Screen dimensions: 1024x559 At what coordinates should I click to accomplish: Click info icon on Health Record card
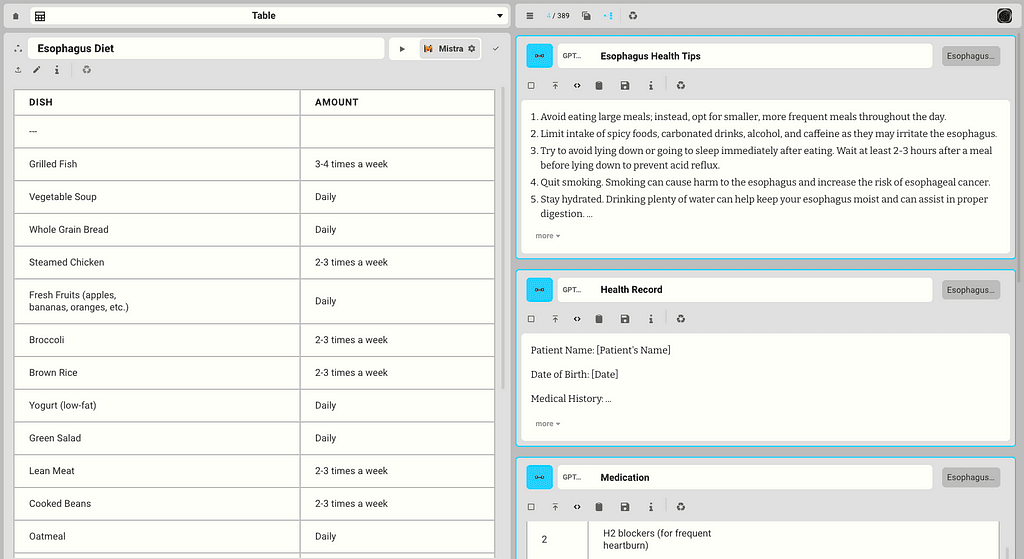tap(650, 319)
